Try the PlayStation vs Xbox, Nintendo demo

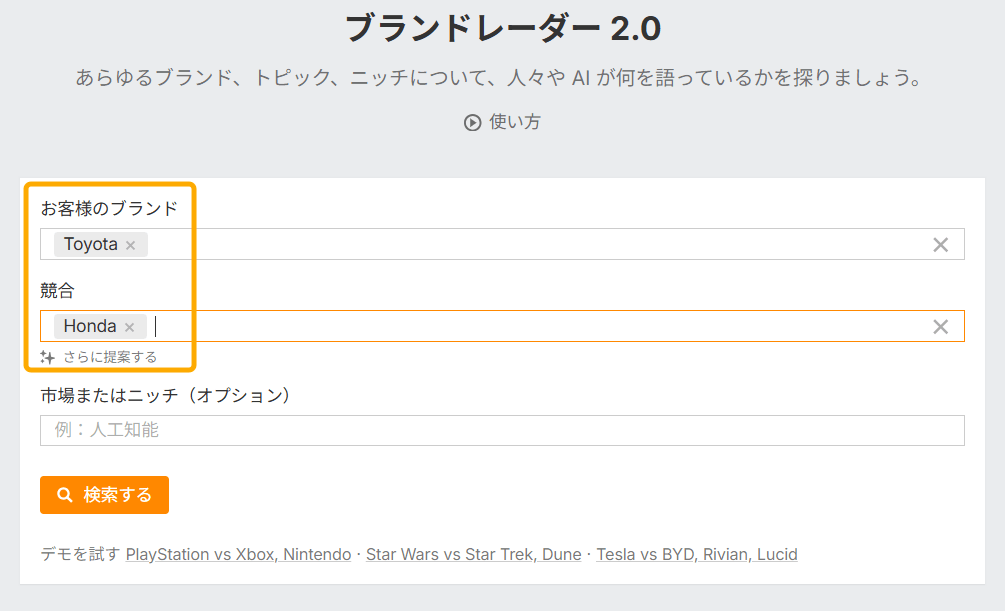click(238, 554)
